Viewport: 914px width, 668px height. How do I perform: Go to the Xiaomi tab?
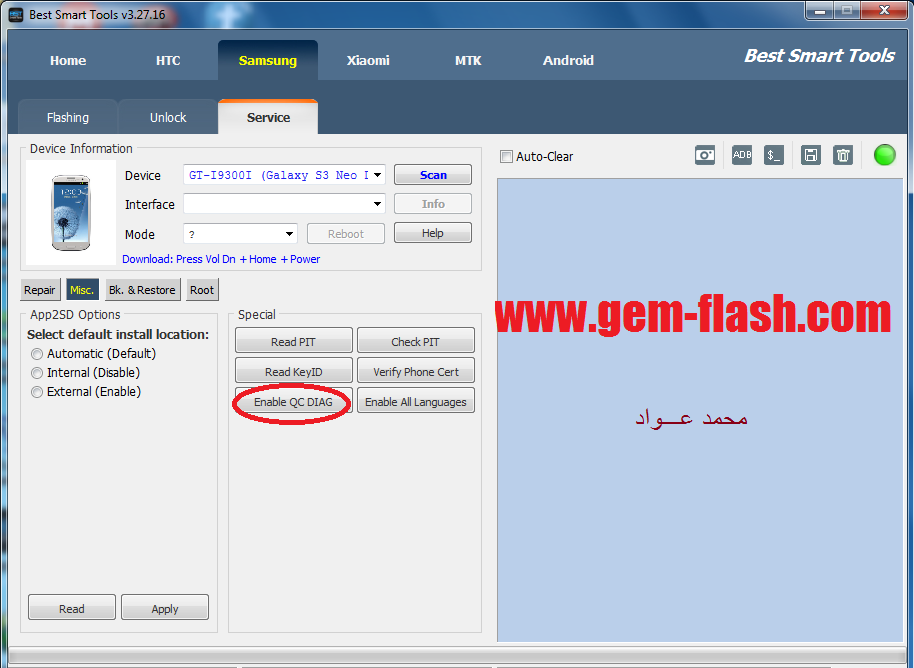tap(368, 61)
